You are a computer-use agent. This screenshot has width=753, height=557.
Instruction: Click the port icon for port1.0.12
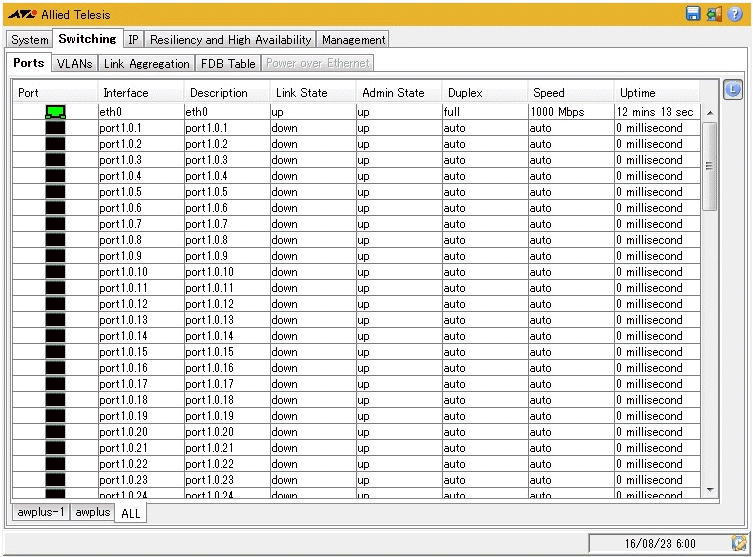point(55,304)
